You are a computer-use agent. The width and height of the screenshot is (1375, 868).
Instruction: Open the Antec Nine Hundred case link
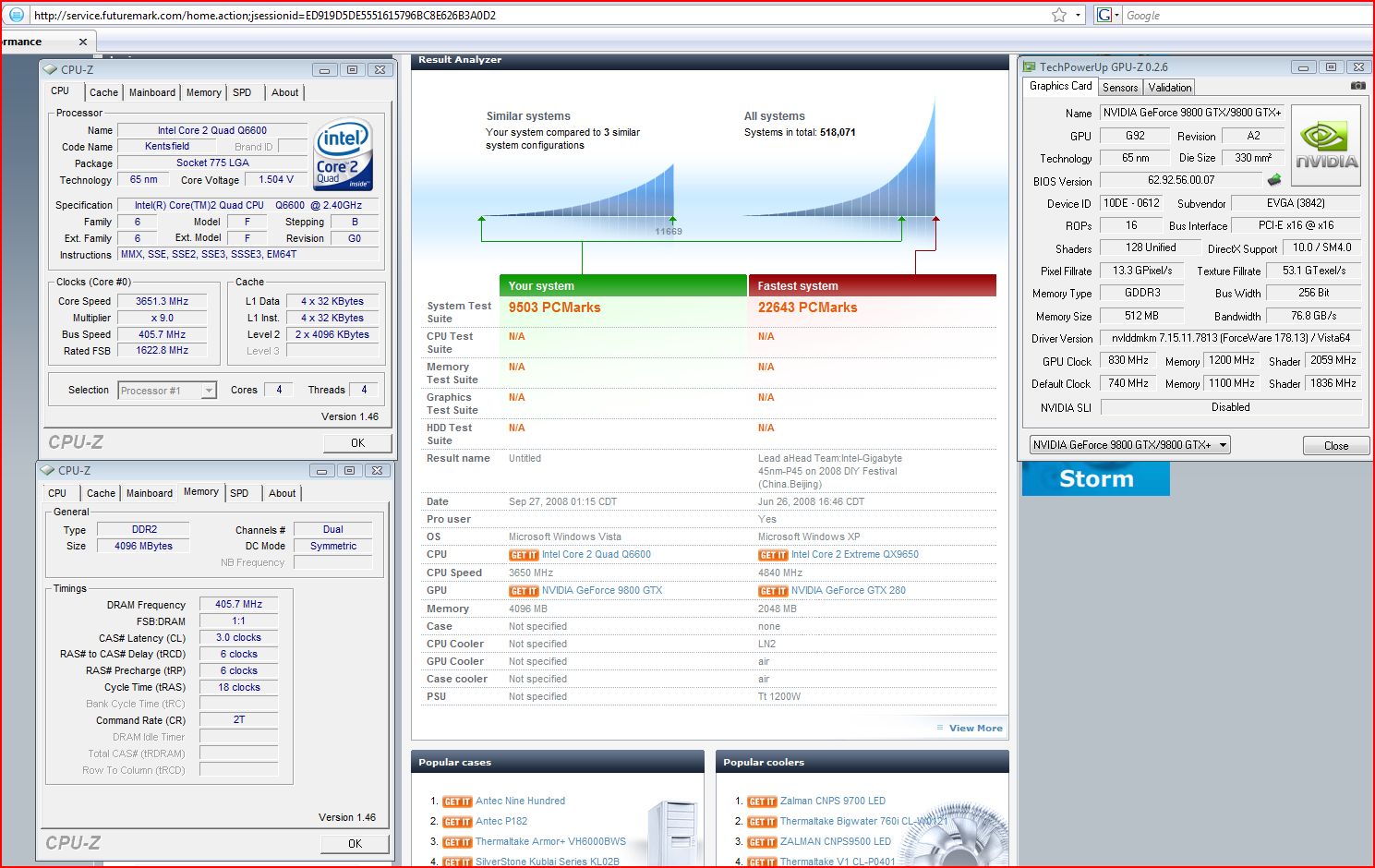(520, 802)
